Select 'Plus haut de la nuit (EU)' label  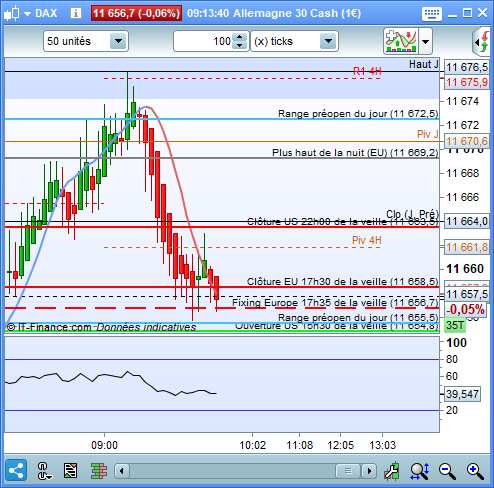pos(355,153)
